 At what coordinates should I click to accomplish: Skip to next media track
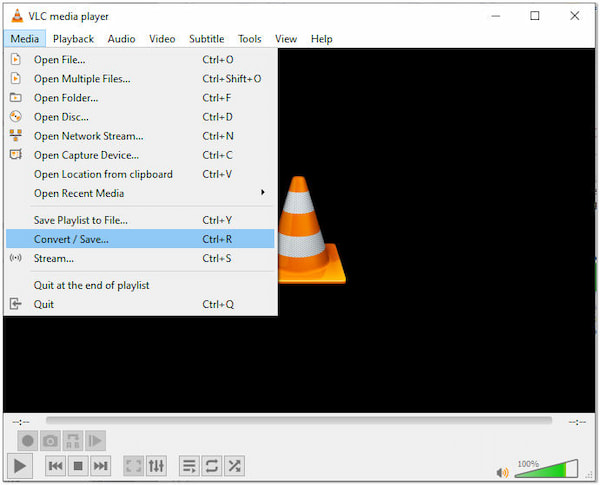(x=101, y=466)
